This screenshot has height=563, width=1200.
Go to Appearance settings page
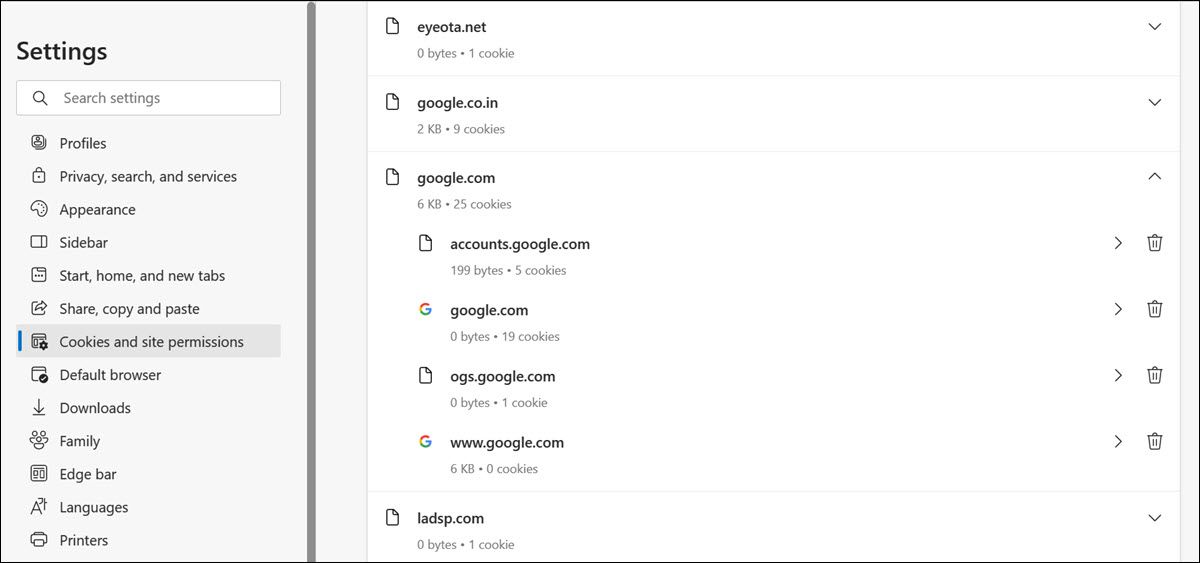[97, 209]
